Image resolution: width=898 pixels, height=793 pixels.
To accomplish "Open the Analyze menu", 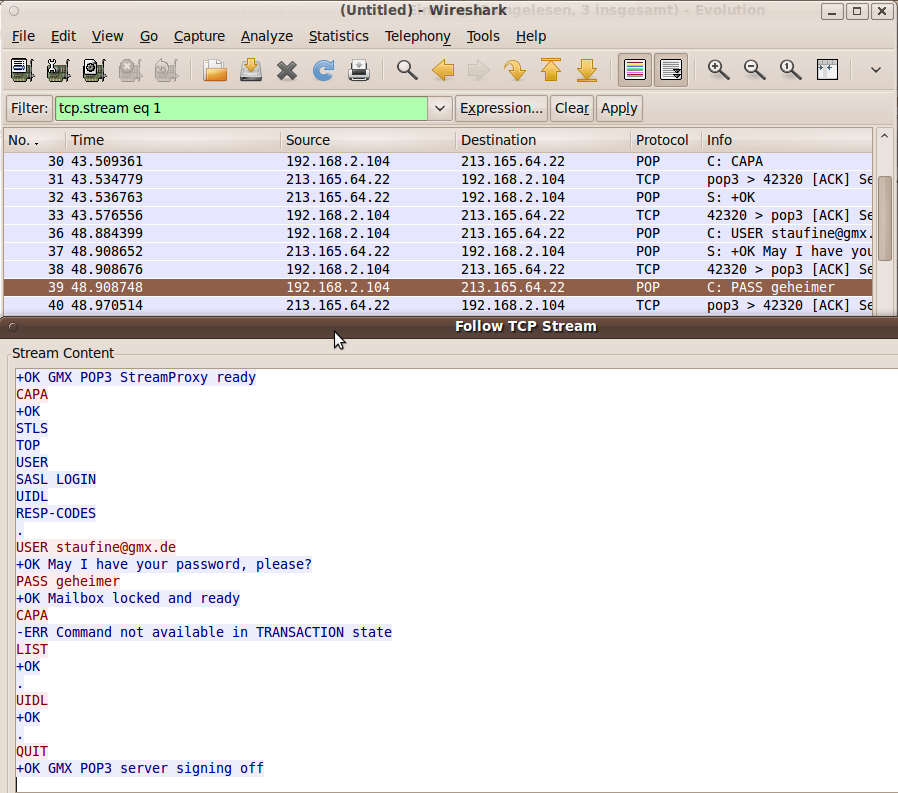I will pyautogui.click(x=266, y=36).
